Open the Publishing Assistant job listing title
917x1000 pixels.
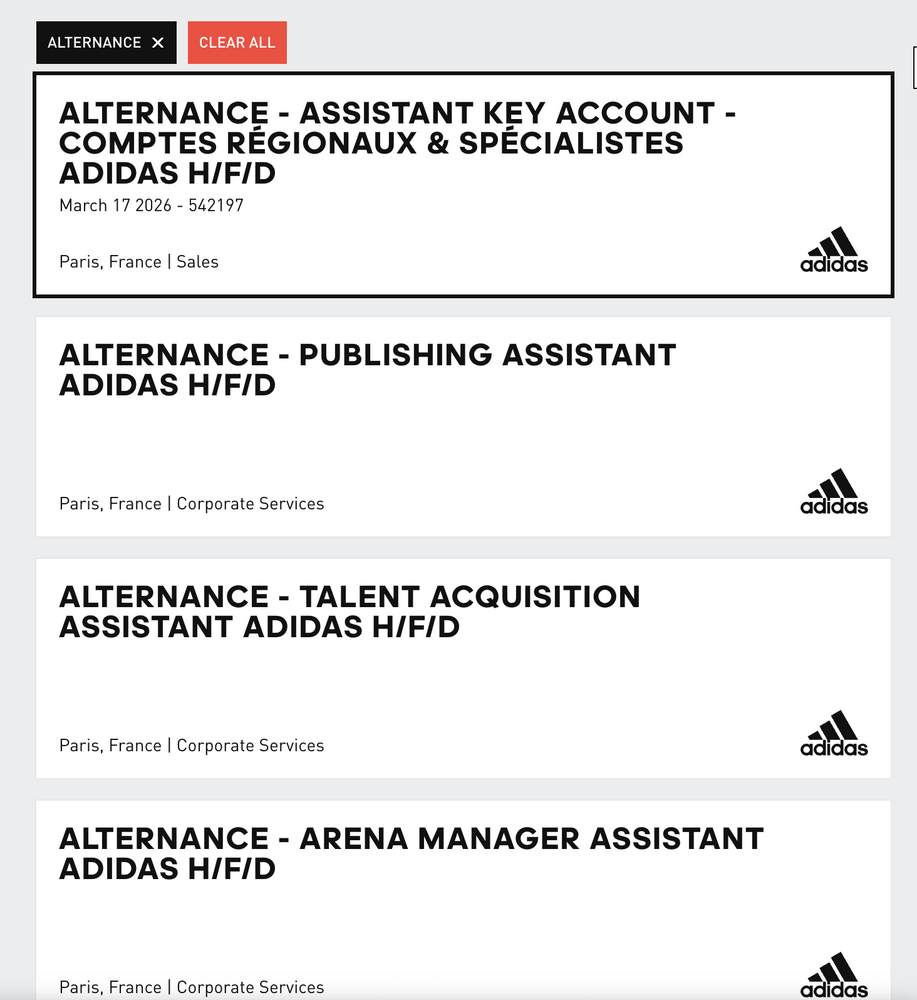click(x=367, y=369)
